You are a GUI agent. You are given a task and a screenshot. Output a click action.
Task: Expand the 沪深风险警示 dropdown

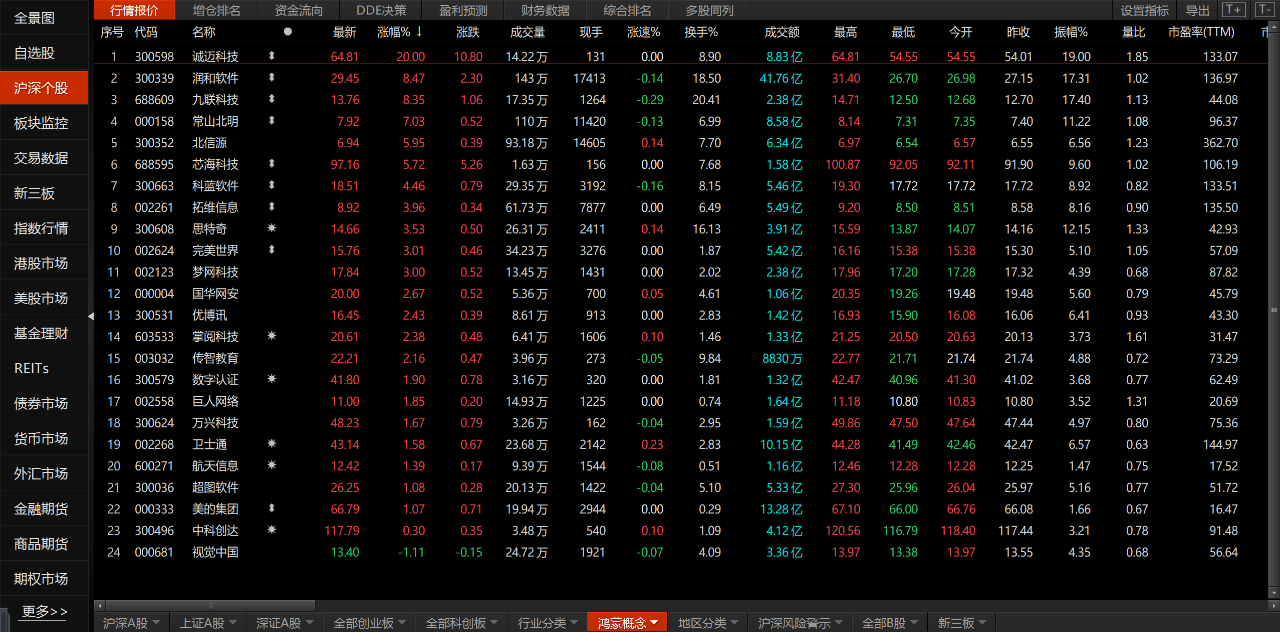[x=800, y=623]
